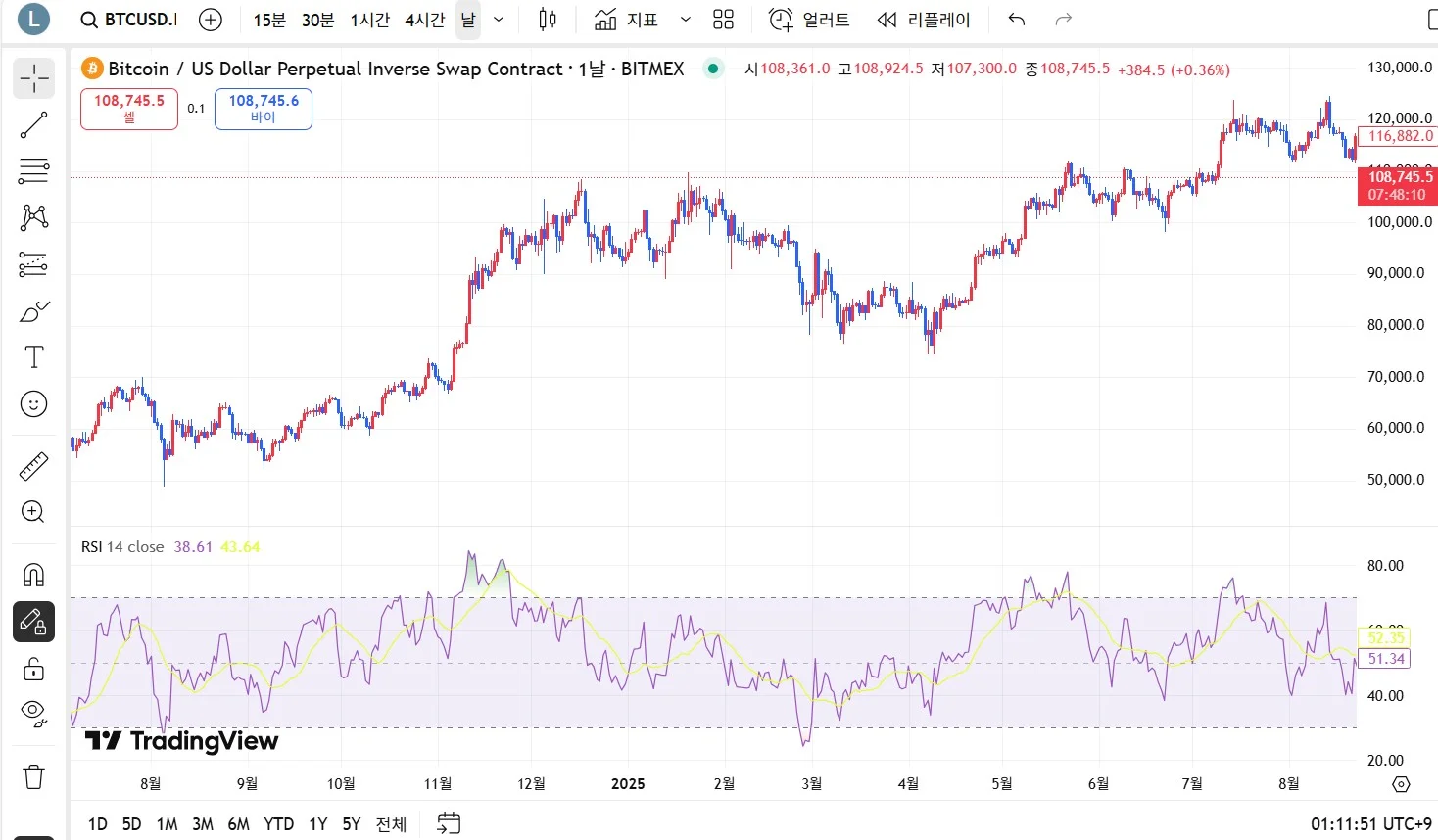The width and height of the screenshot is (1438, 840).
Task: Expand the time interval dropdown arrow
Action: [x=499, y=20]
